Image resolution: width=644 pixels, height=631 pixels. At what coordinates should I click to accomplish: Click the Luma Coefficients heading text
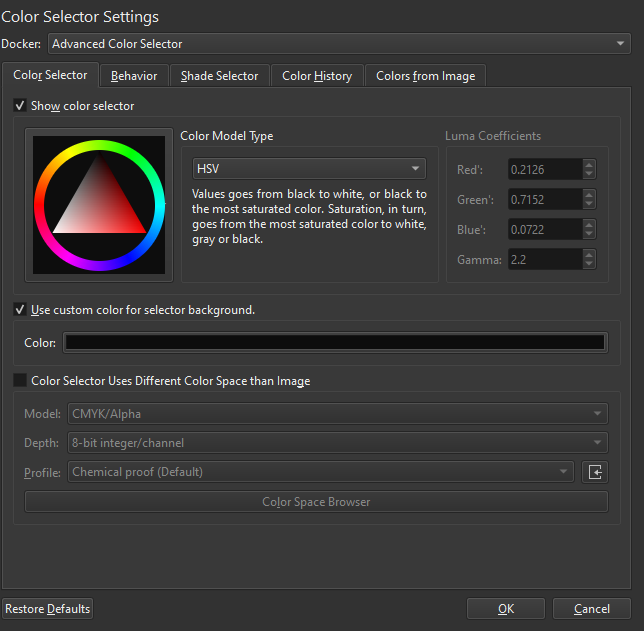[493, 136]
